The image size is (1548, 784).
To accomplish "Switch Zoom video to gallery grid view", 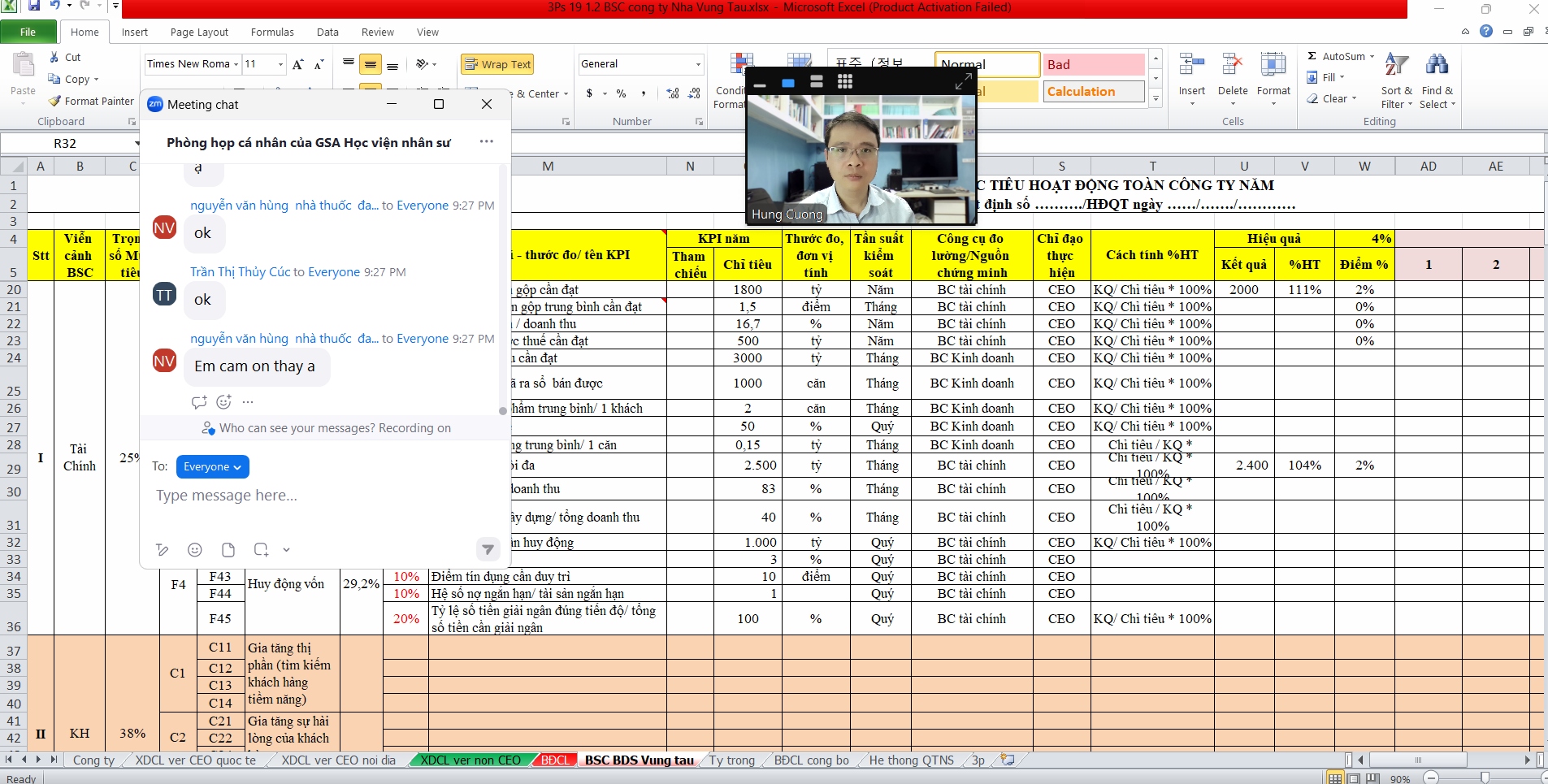I will tap(844, 82).
